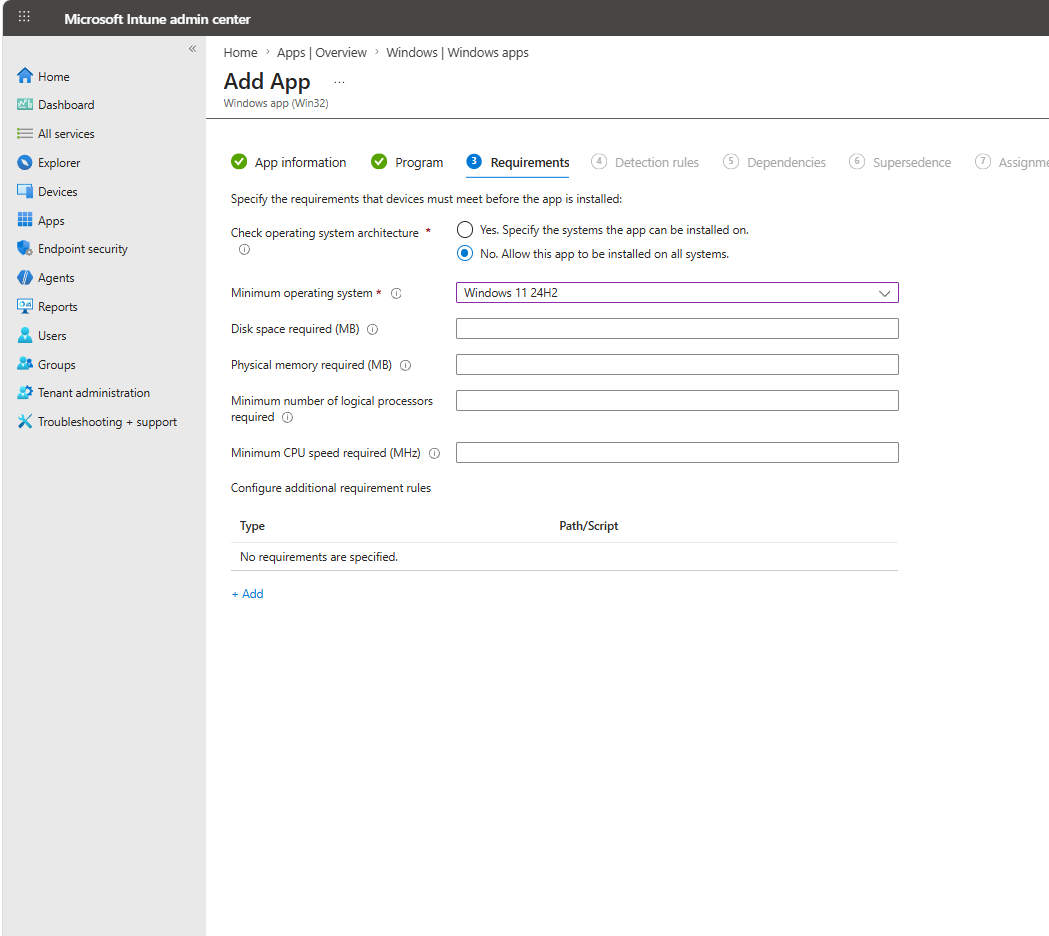Click 'No requirements are specified.' row

[x=564, y=557]
